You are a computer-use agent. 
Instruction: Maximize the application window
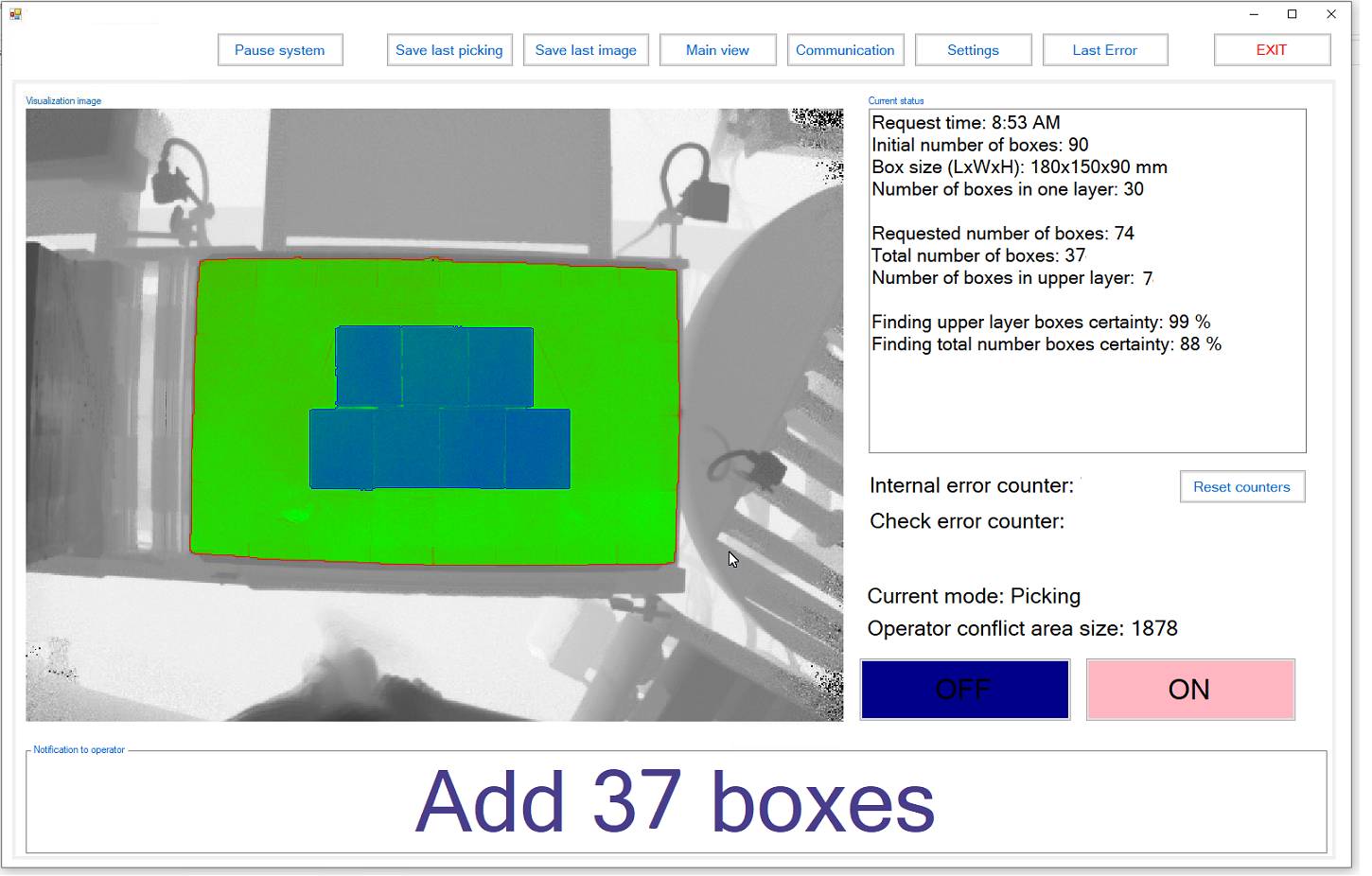coord(1293,14)
